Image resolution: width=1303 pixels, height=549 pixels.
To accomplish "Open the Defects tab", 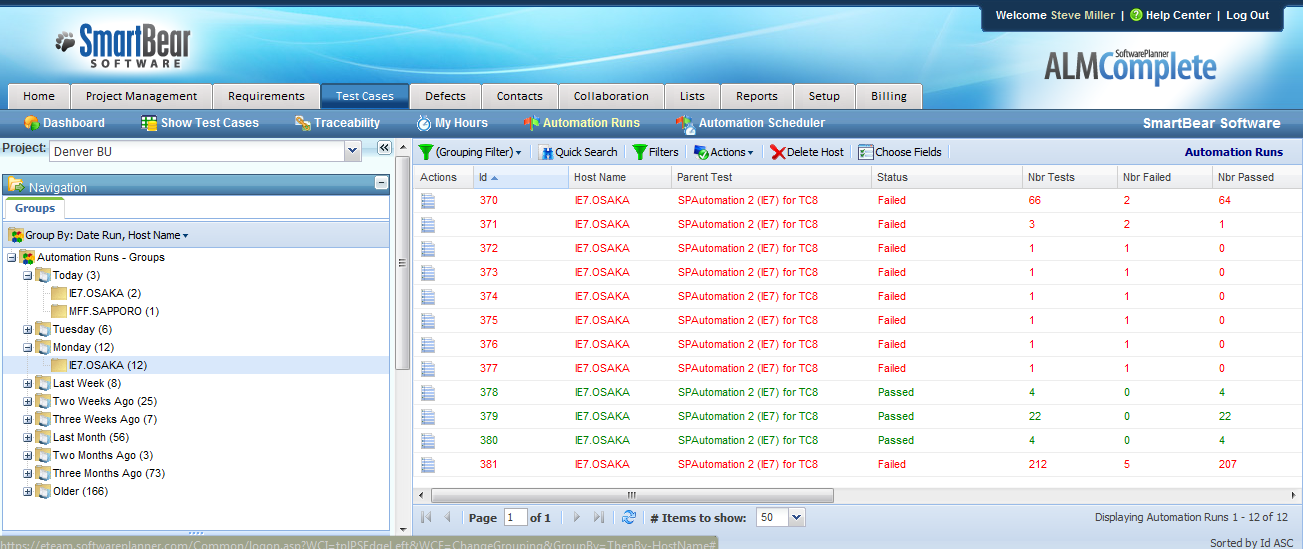I will tap(445, 96).
